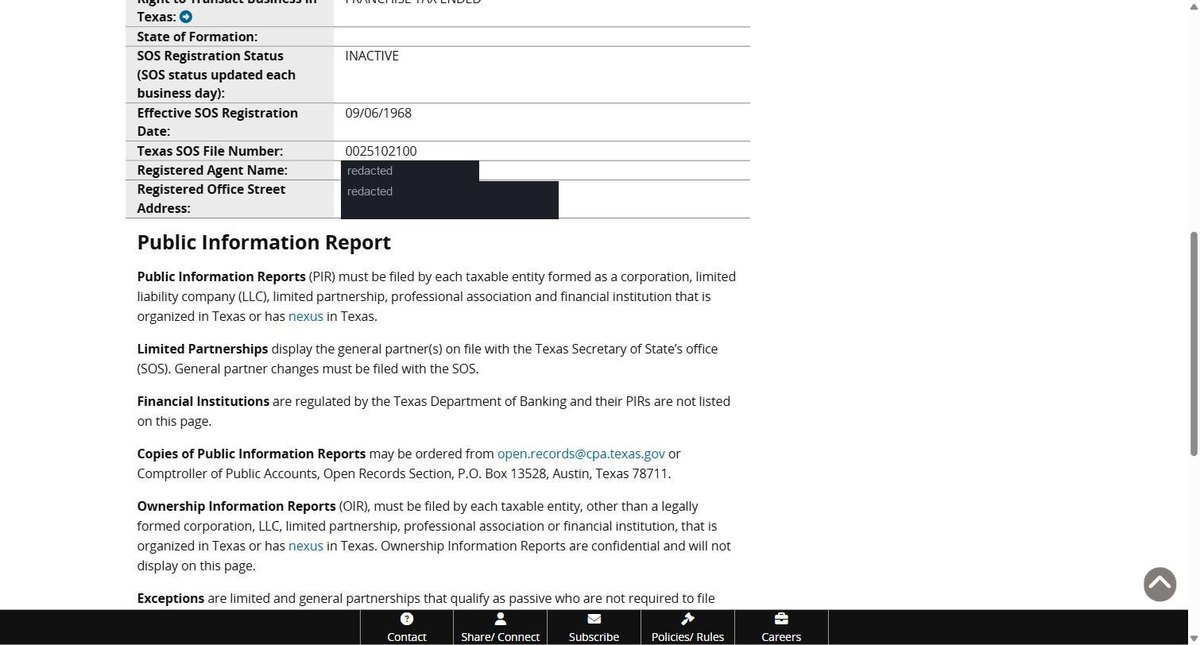The height and width of the screenshot is (645, 1200).
Task: Select the SOS file number 0025102100
Action: [x=381, y=151]
